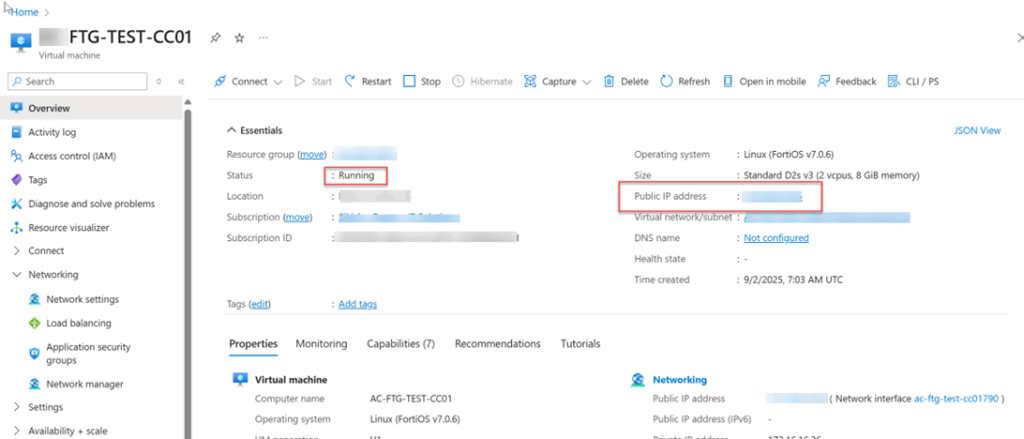Switch to the Properties tab
This screenshot has height=439, width=1024.
[x=253, y=344]
